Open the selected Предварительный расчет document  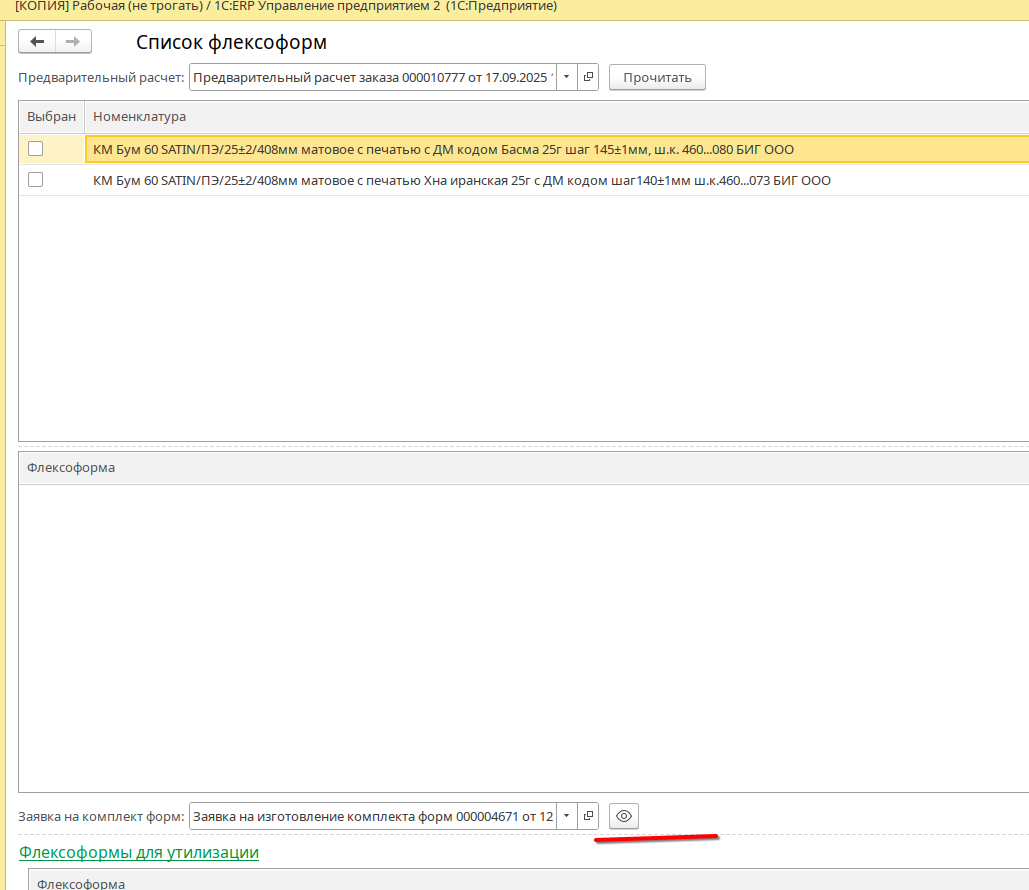[588, 77]
